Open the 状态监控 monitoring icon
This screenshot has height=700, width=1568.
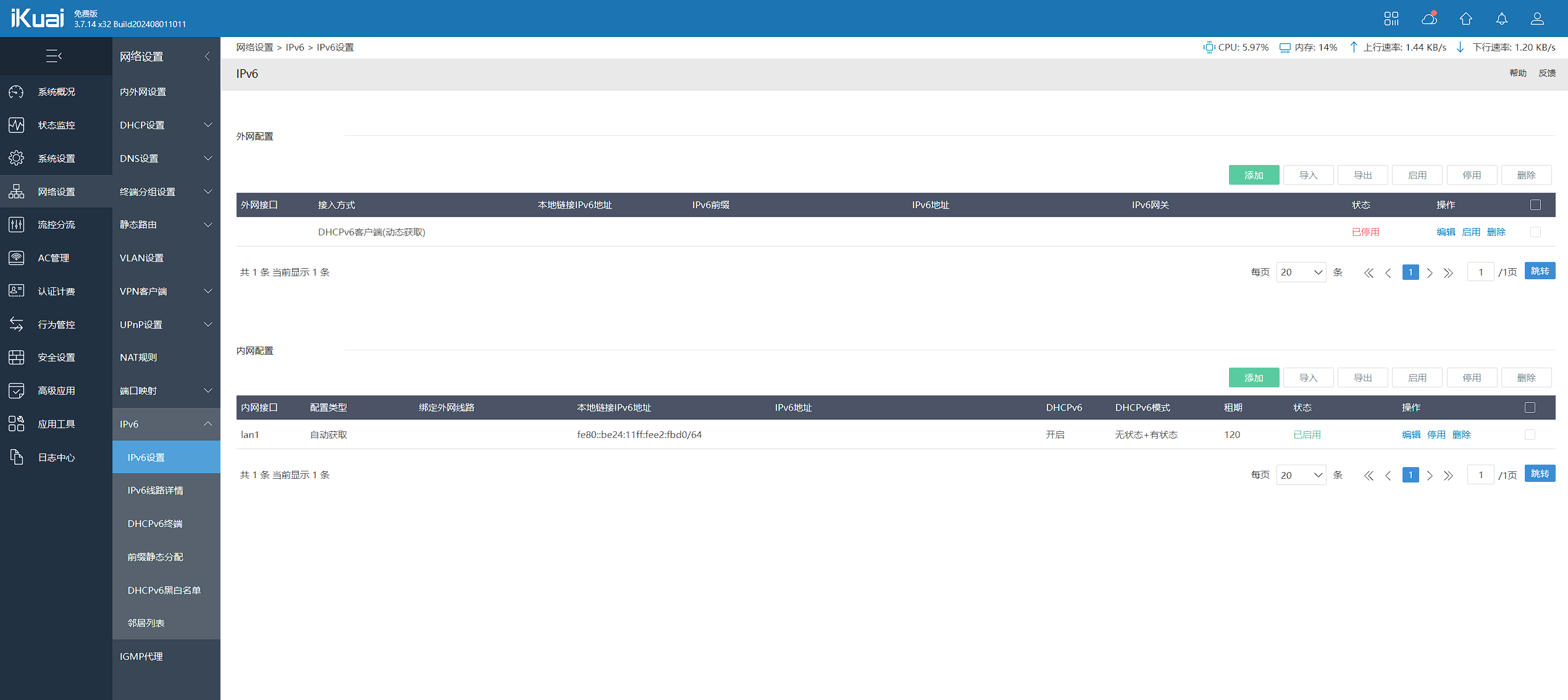click(17, 125)
